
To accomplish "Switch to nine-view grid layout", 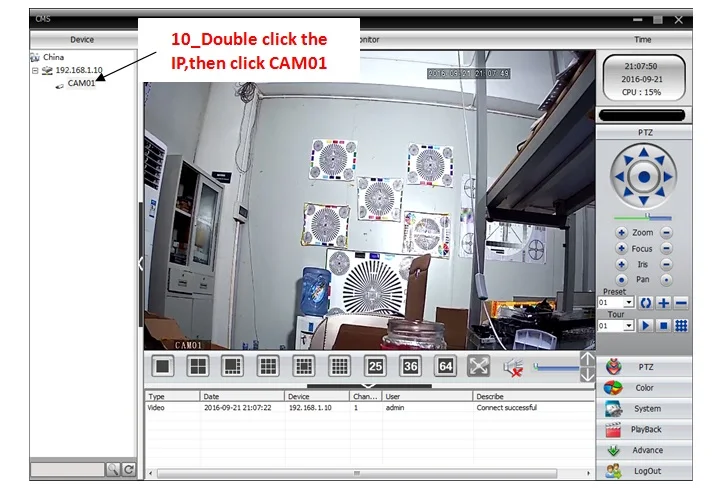I will pyautogui.click(x=268, y=366).
